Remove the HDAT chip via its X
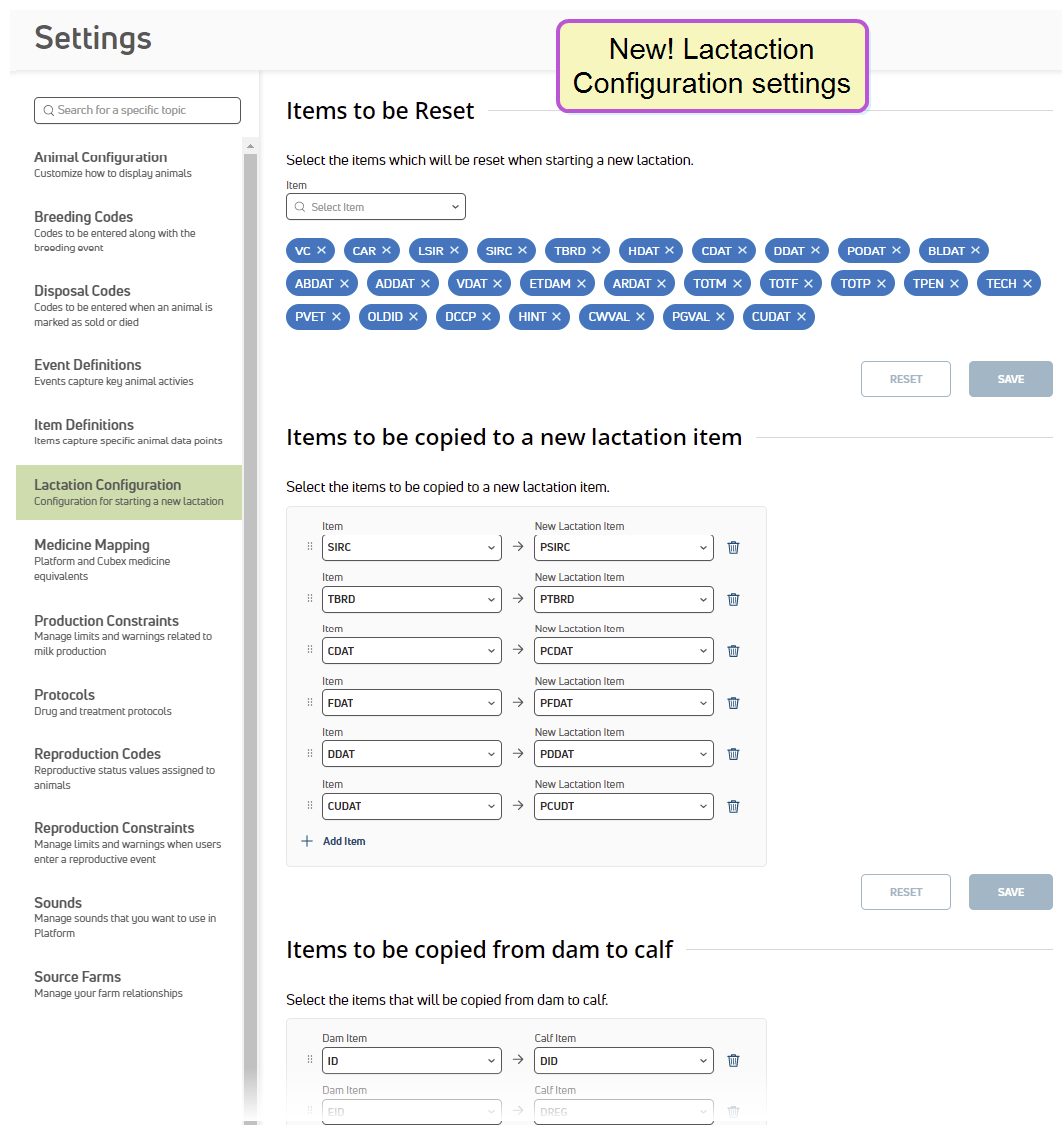Screen dimensions: 1062x1125 [669, 250]
